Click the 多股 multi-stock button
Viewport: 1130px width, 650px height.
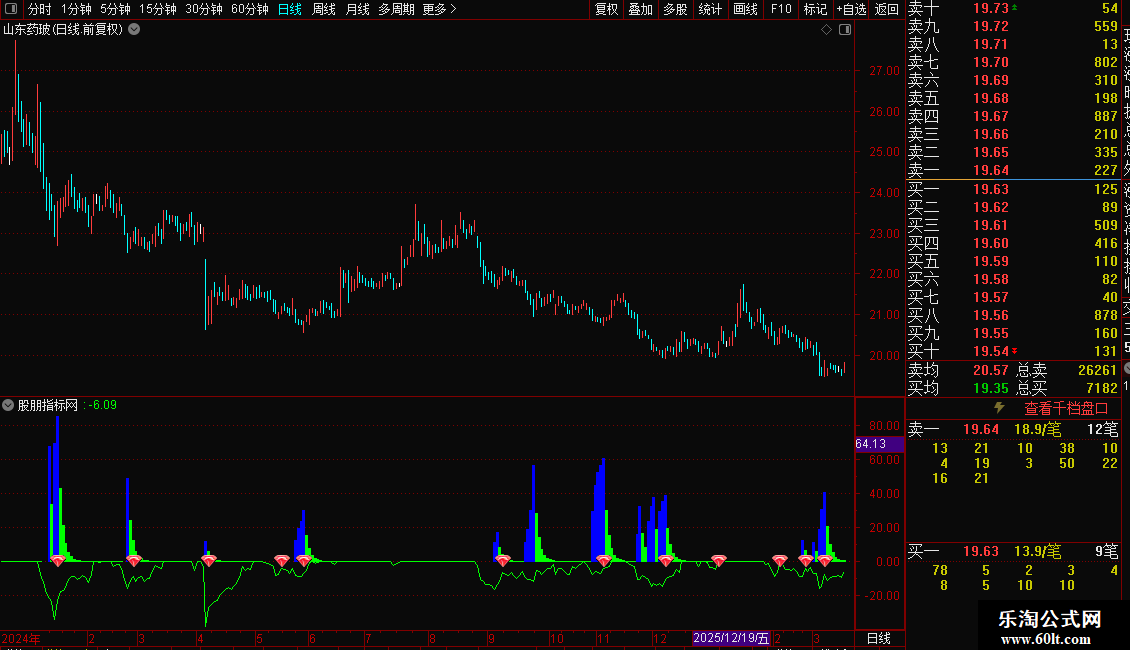[x=675, y=9]
